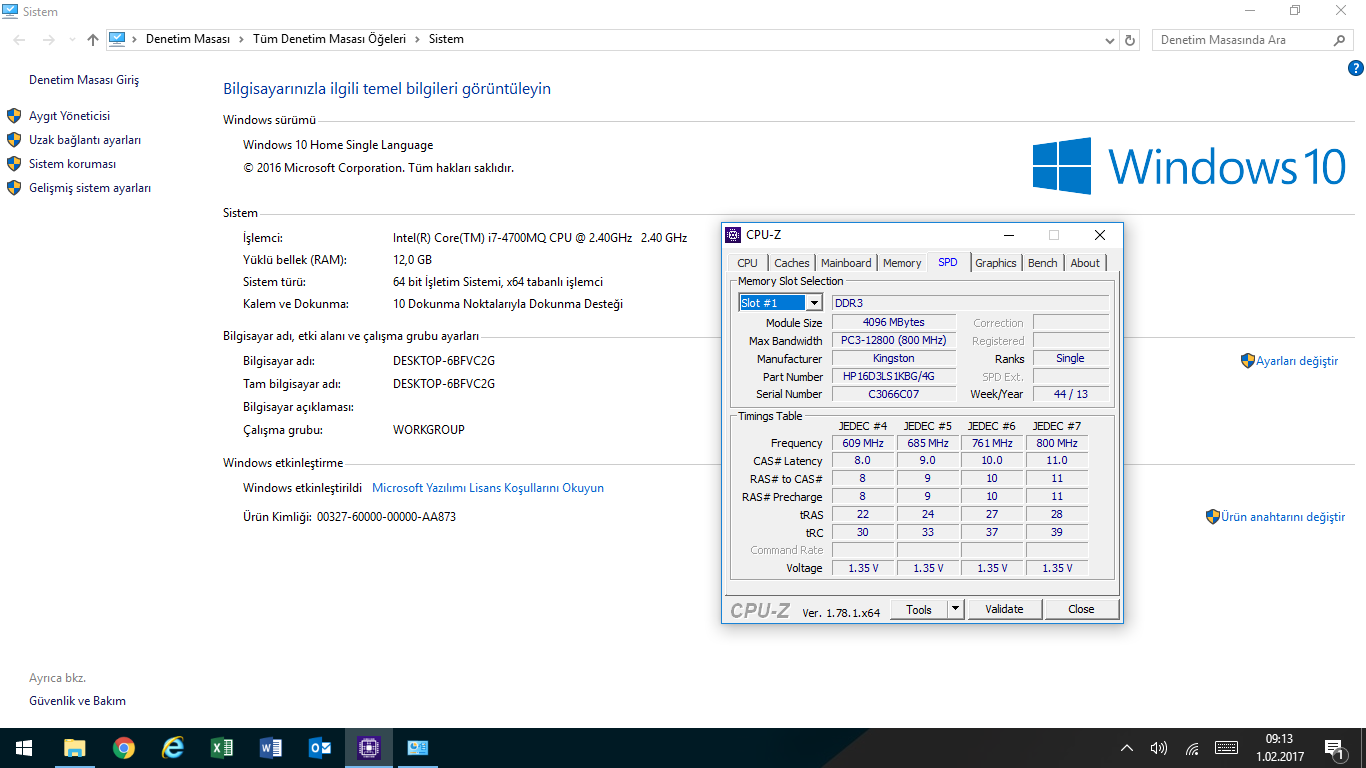The width and height of the screenshot is (1366, 768).
Task: Open Microsoft Yazılımı Lisans Koşullarını Okuyun
Action: click(x=488, y=488)
